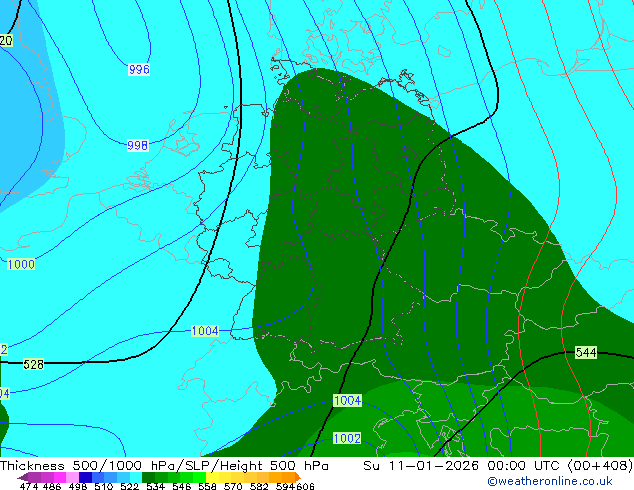
Task: Click the 996 isobar pressure label
Action: point(139,70)
